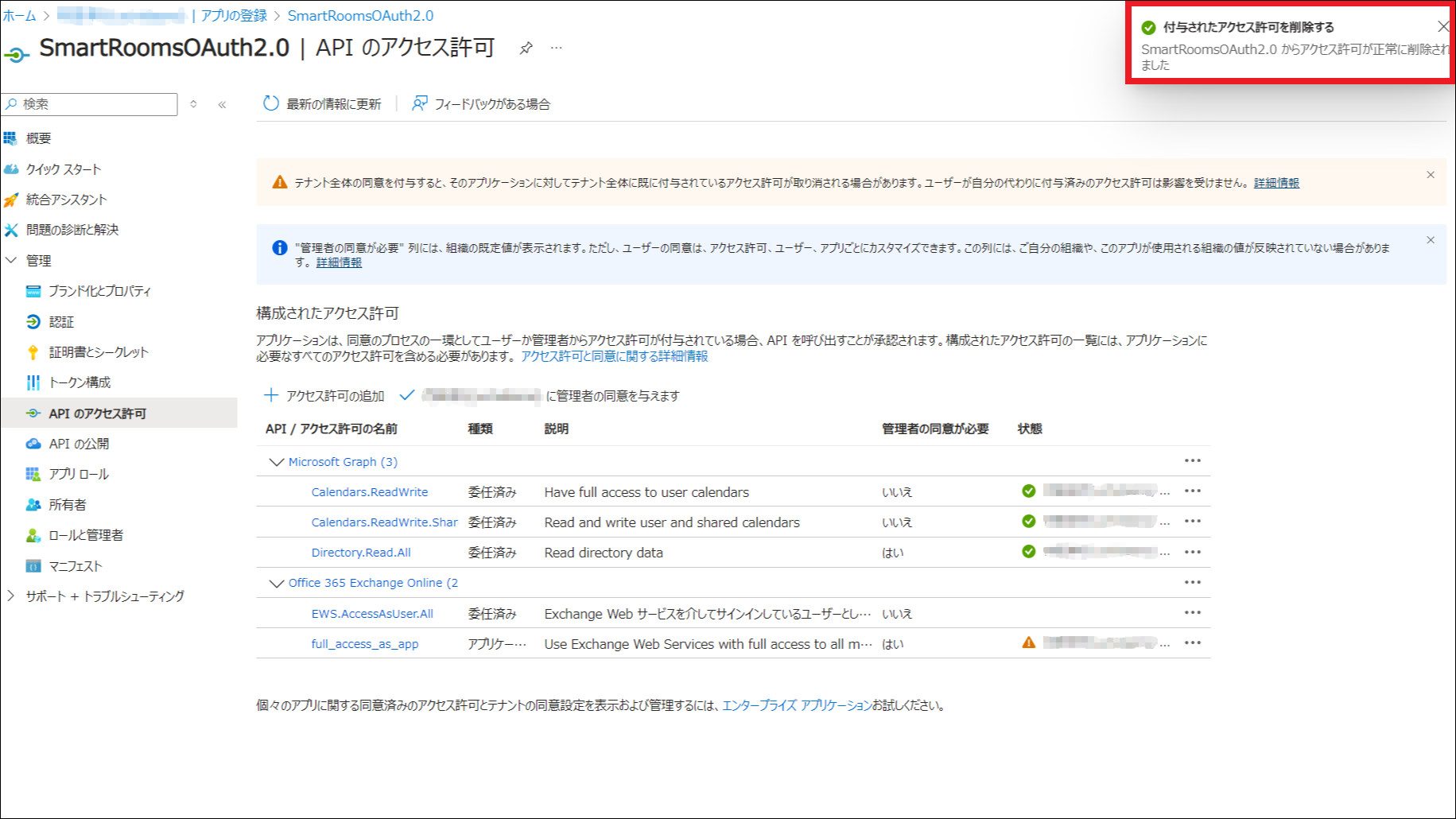Close the permission removed notification toast
1456x819 pixels.
(1442, 27)
